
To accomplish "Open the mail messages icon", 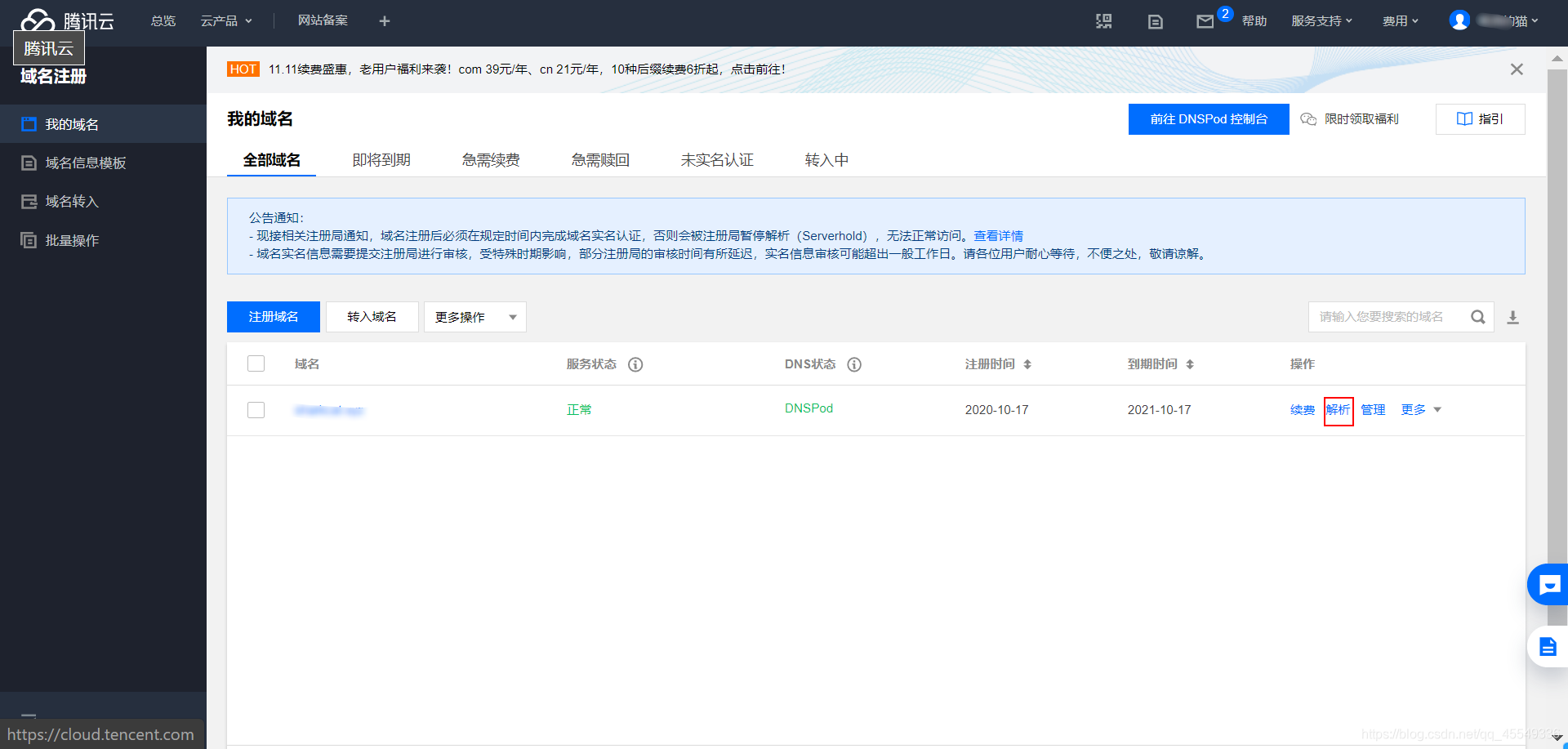I will pos(1205,22).
